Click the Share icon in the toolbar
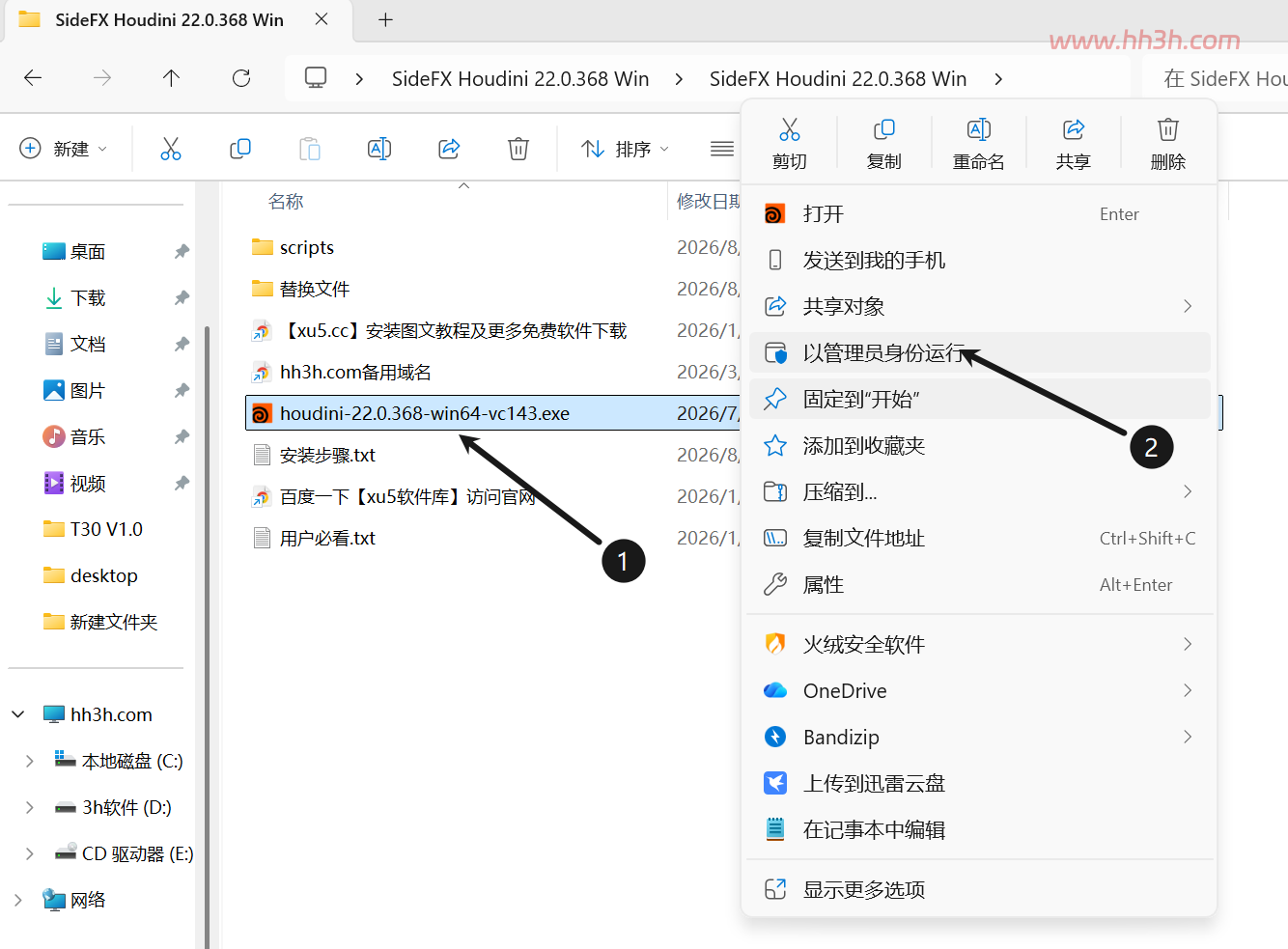1288x949 pixels. point(449,149)
